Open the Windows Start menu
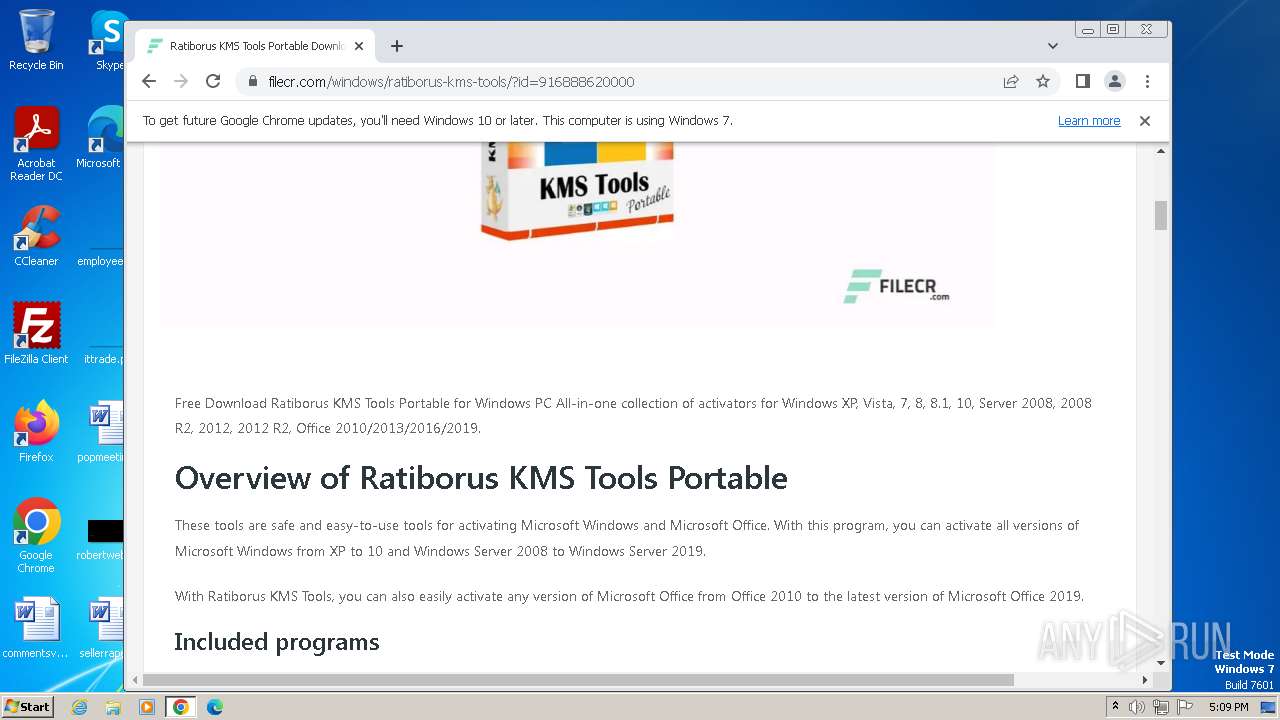The width and height of the screenshot is (1280, 720). tap(27, 707)
